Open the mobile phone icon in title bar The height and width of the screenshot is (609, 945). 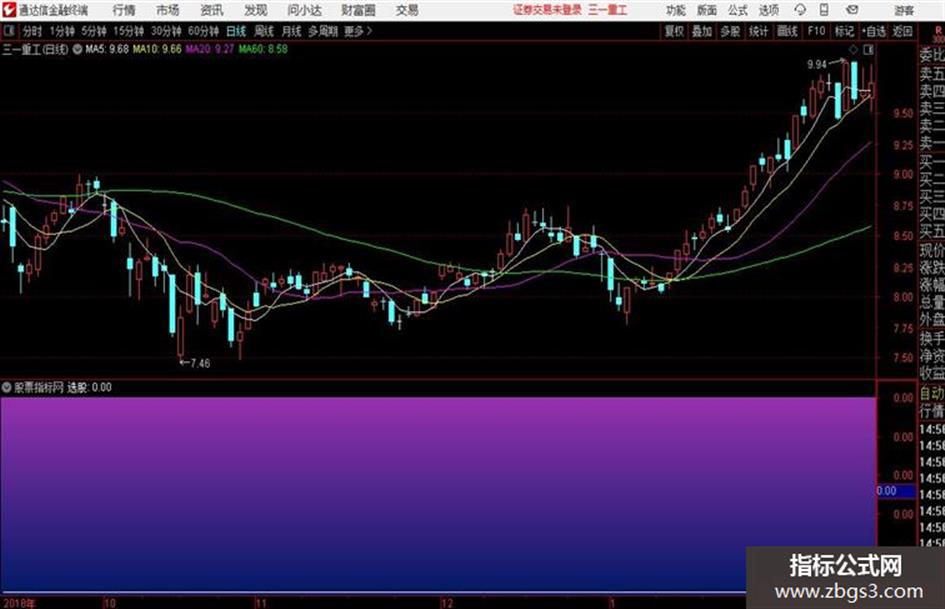[x=824, y=10]
